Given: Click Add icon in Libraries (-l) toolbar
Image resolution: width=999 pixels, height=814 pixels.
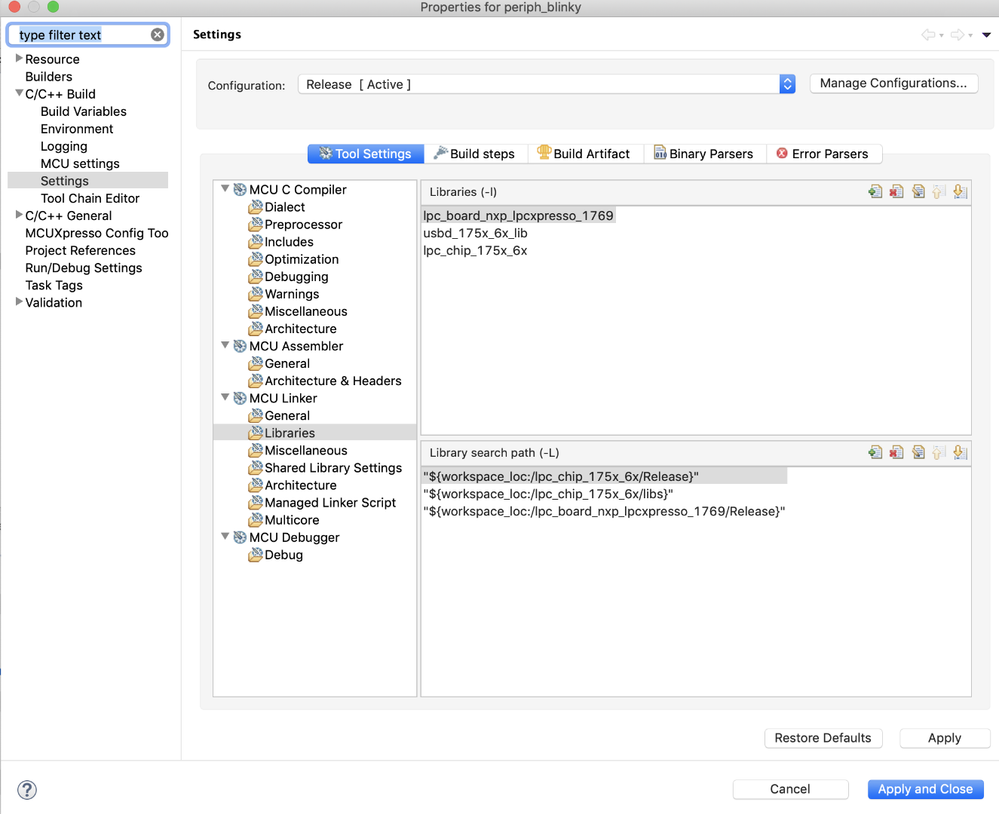Looking at the screenshot, I should (x=875, y=192).
